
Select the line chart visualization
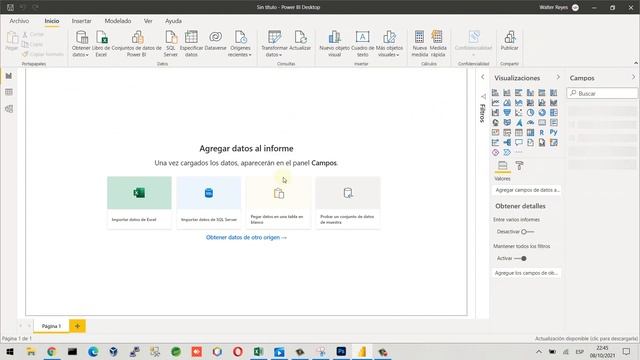tap(495, 102)
